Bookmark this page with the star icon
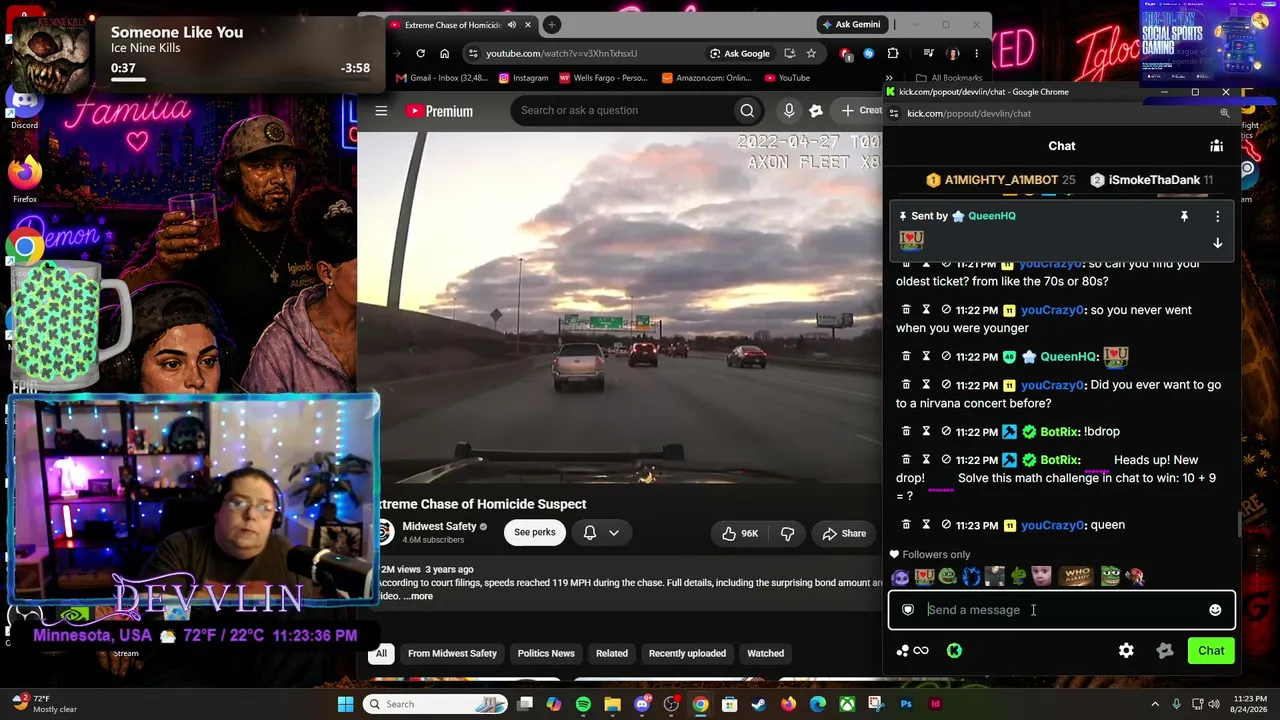Screen dimensions: 1280x720 click(x=811, y=53)
